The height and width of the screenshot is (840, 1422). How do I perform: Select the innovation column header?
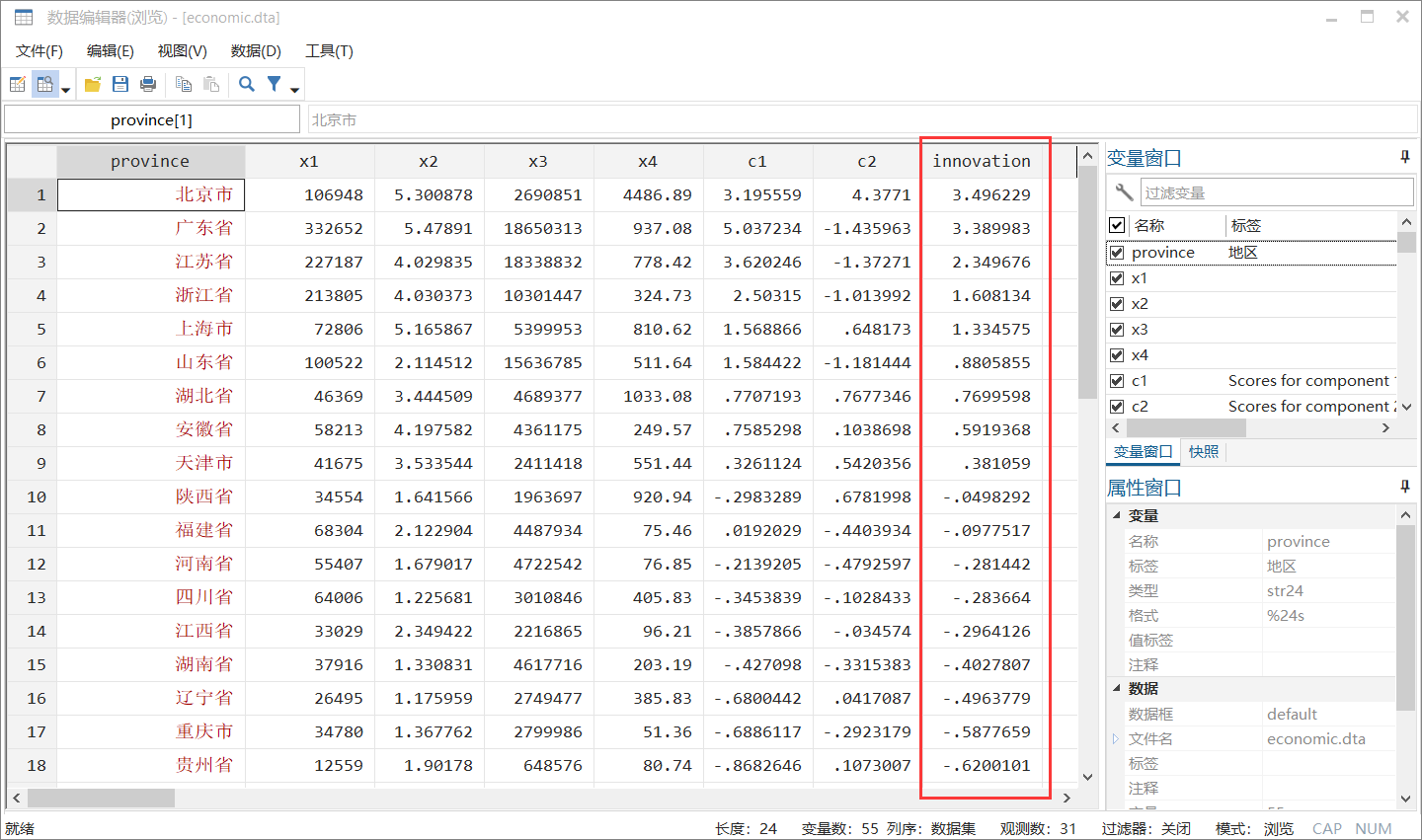click(x=982, y=161)
